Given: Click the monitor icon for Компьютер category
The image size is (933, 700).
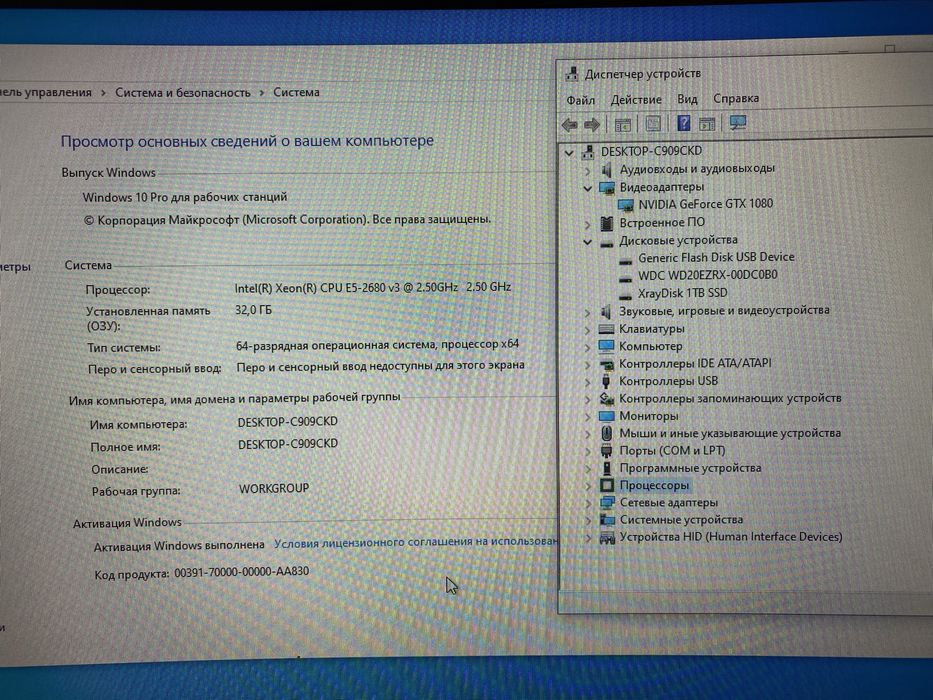Looking at the screenshot, I should tap(606, 346).
